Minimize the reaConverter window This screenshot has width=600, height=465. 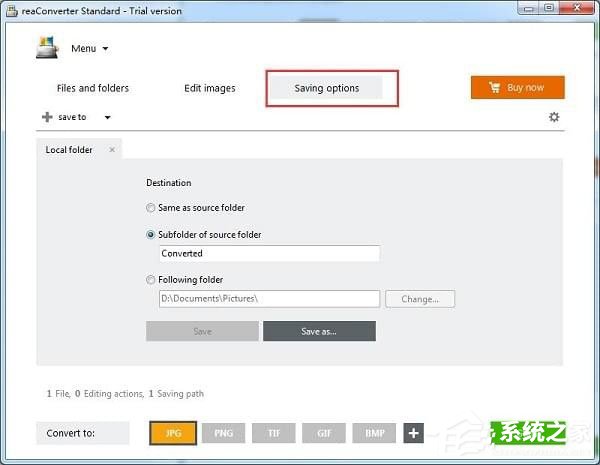[x=529, y=8]
